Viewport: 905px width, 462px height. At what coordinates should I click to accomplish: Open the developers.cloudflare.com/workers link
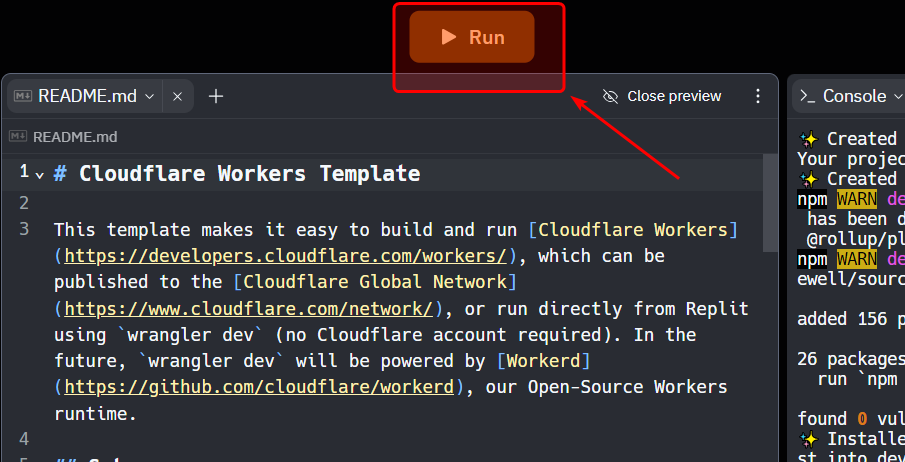(288, 256)
